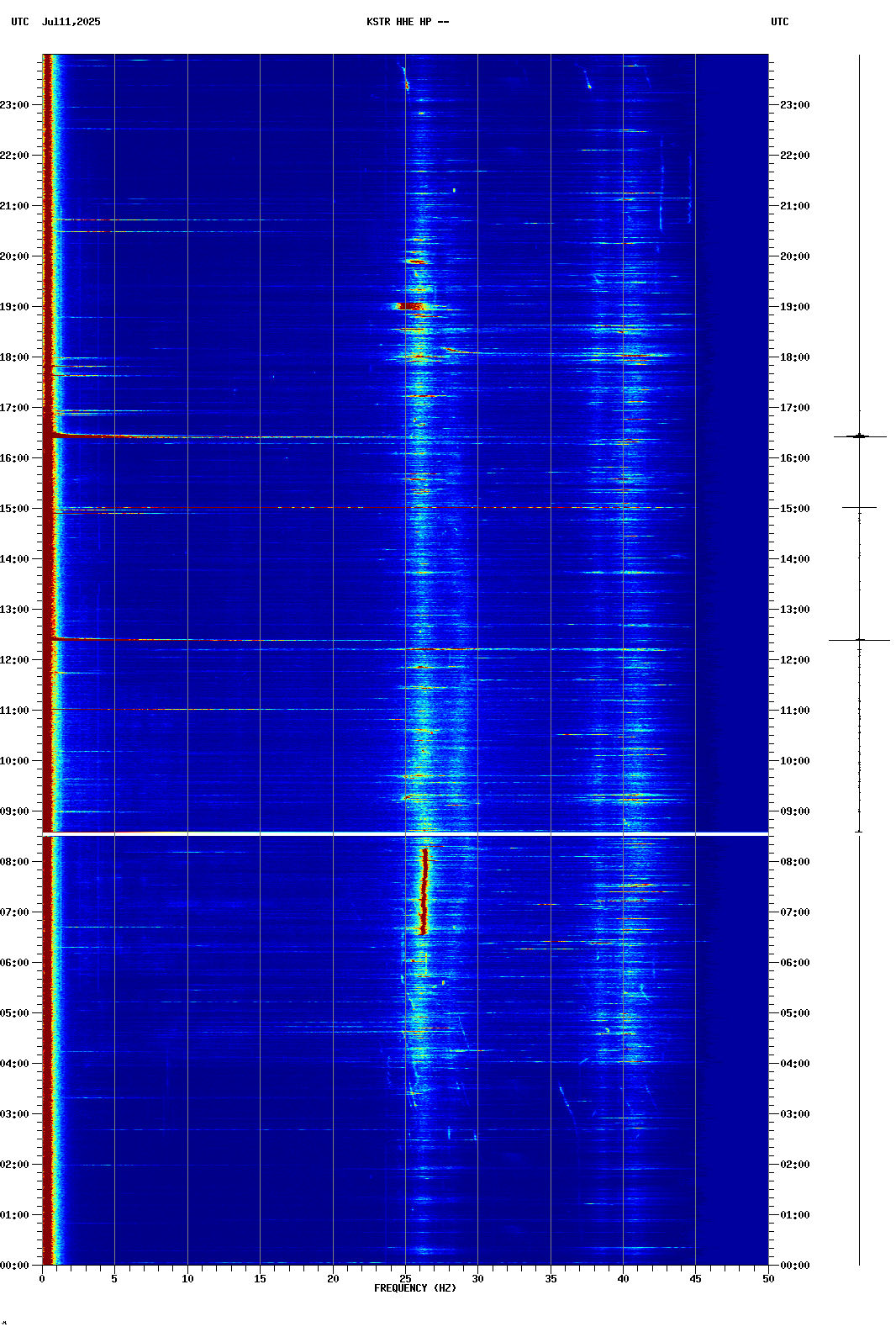Click the 11:00 label on the left time axis

[x=14, y=711]
